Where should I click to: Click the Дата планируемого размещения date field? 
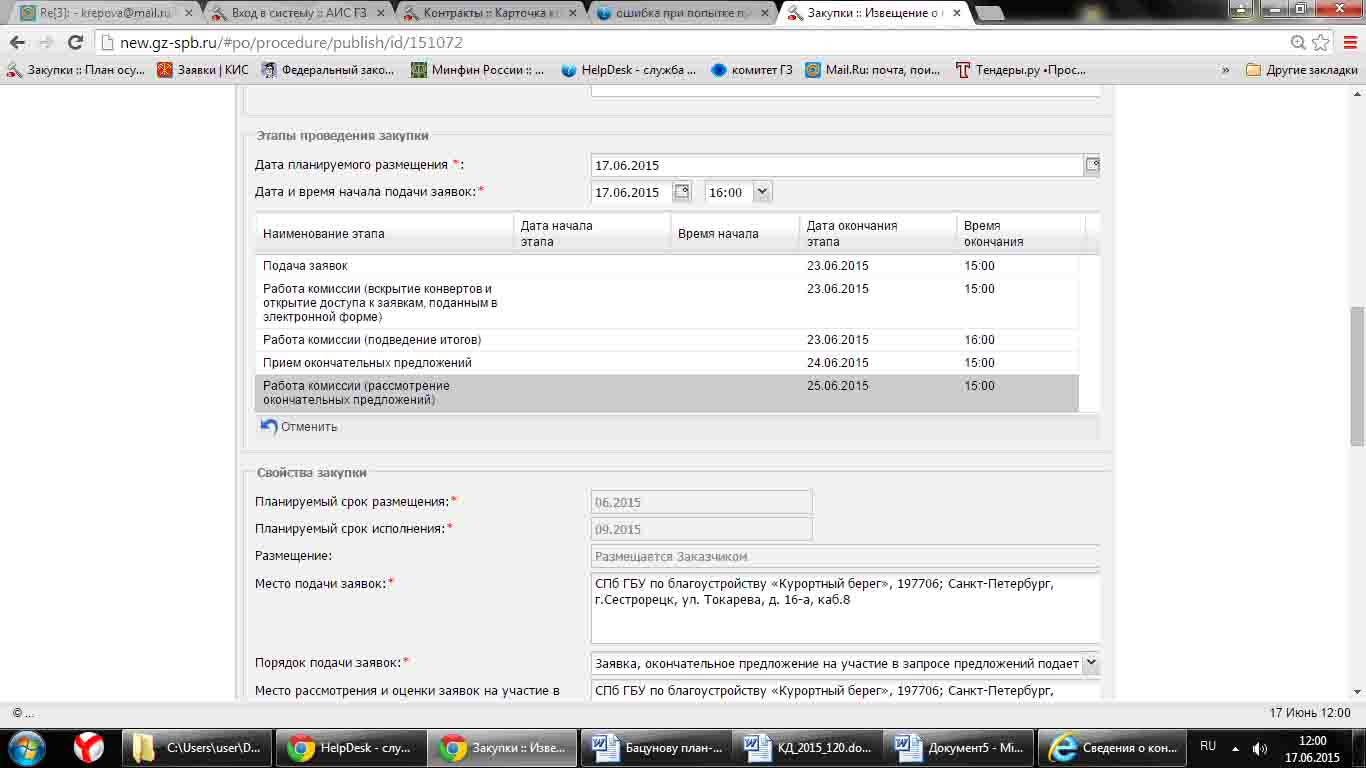click(838, 165)
